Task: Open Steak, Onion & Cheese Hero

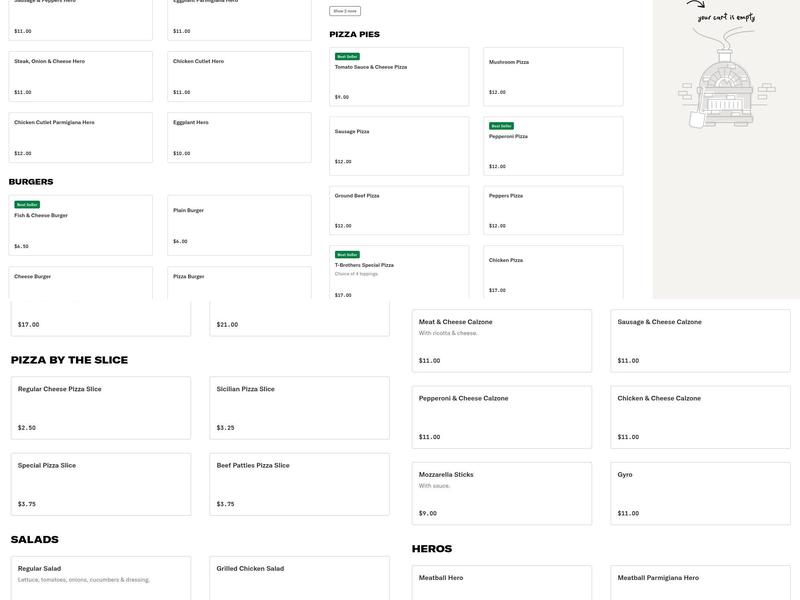Action: (80, 76)
